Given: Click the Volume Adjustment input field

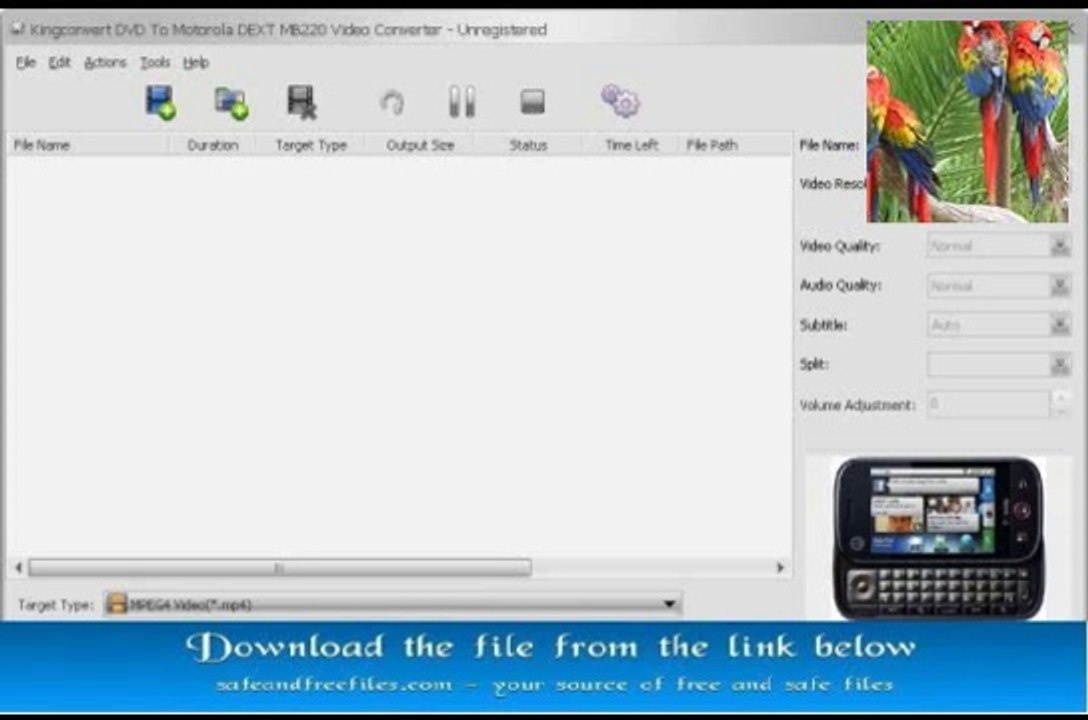Looking at the screenshot, I should [988, 404].
